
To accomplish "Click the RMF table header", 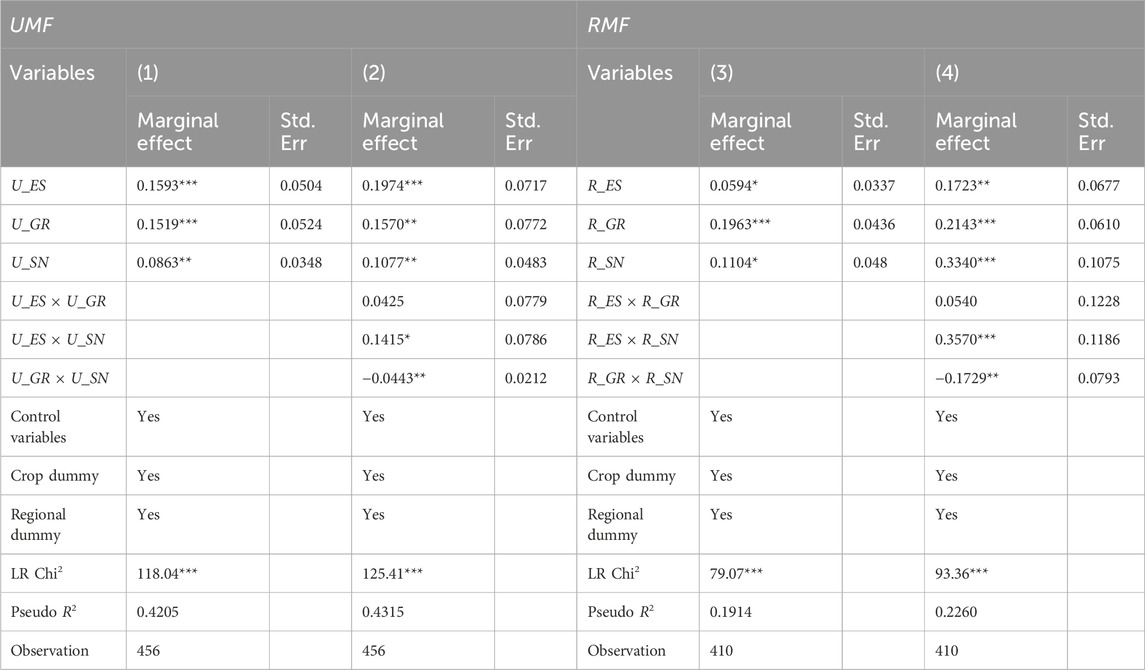I will [609, 25].
